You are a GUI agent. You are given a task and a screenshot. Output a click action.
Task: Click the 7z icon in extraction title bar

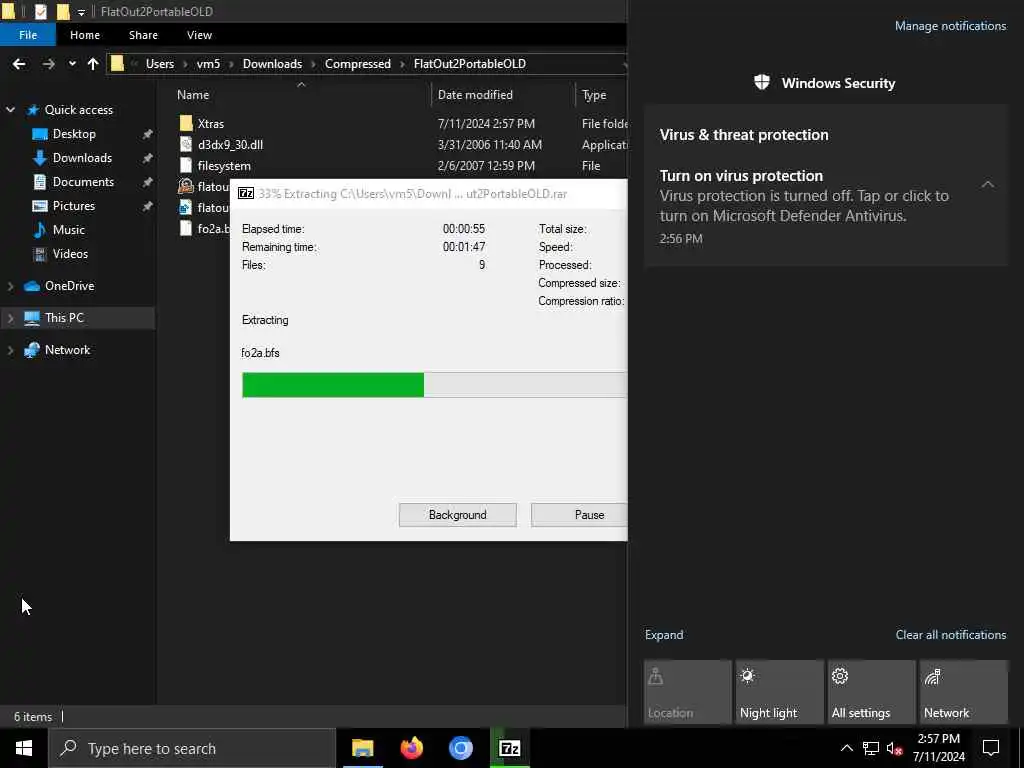pyautogui.click(x=246, y=193)
